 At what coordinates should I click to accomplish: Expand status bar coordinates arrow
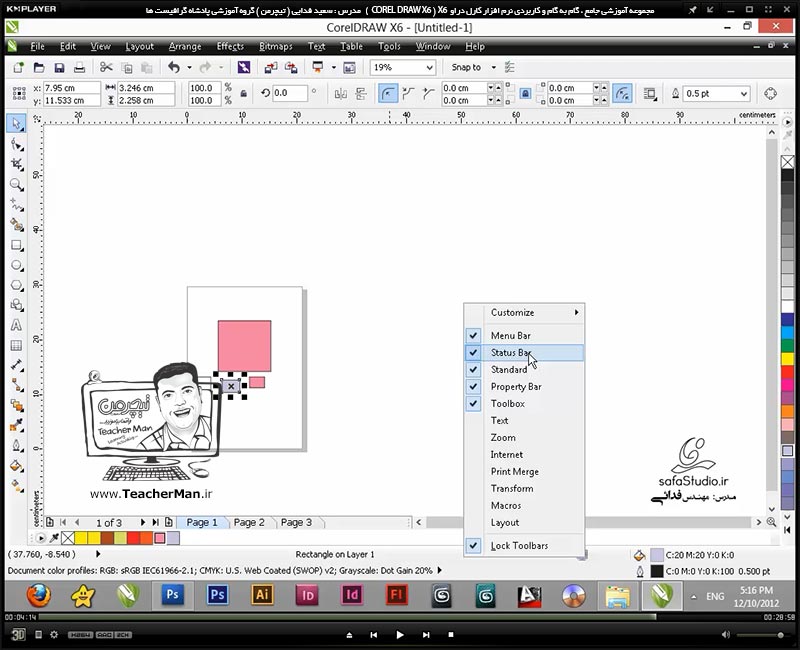pos(97,554)
